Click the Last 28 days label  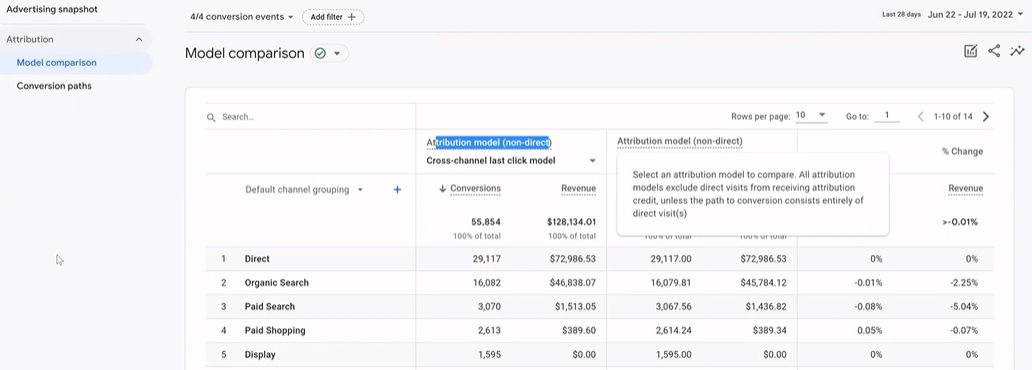901,14
